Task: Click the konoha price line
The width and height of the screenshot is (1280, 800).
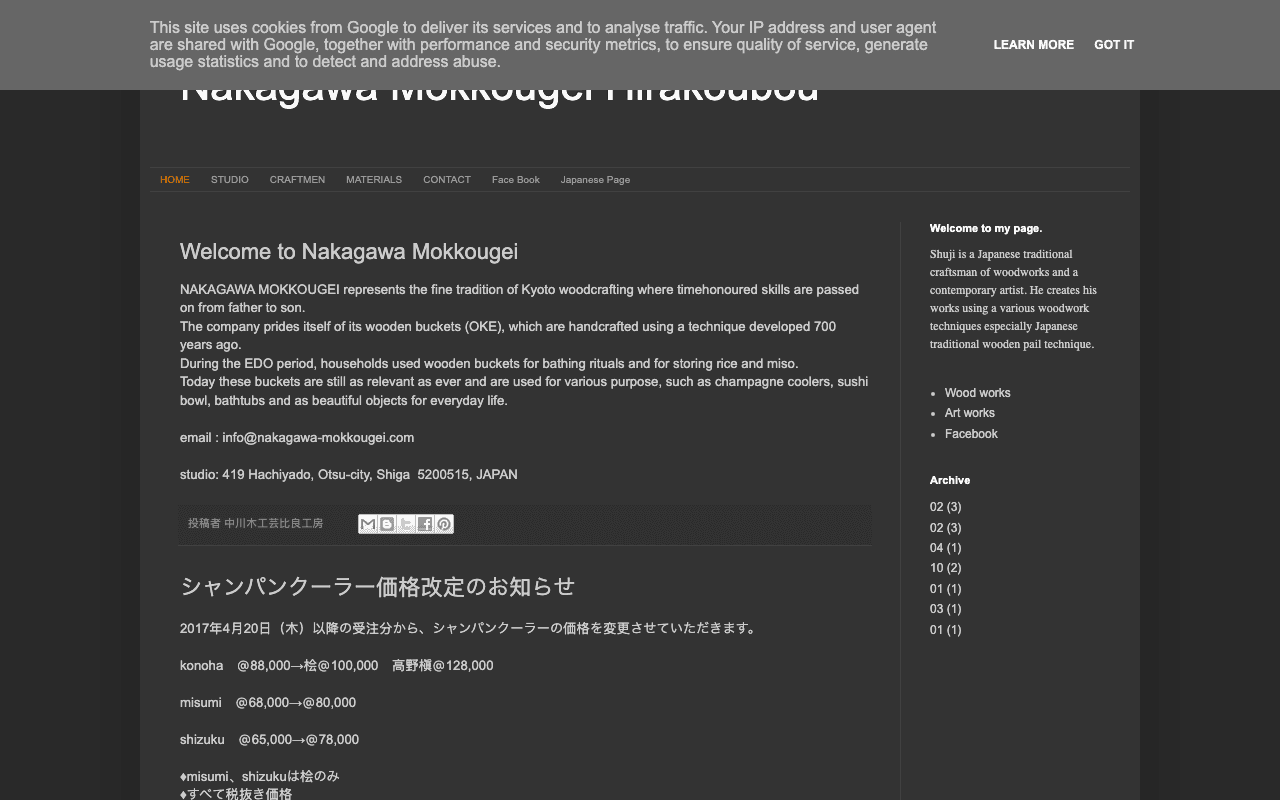Action: click(x=337, y=666)
